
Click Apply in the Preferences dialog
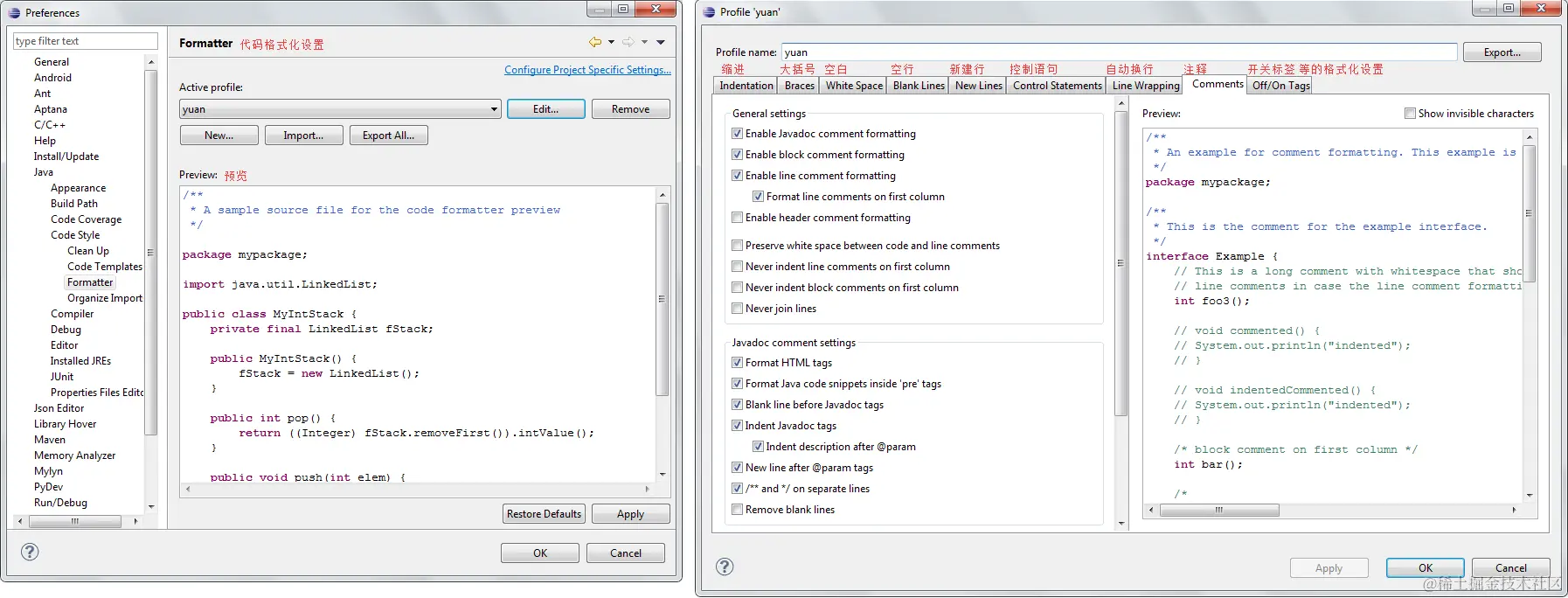click(x=630, y=514)
